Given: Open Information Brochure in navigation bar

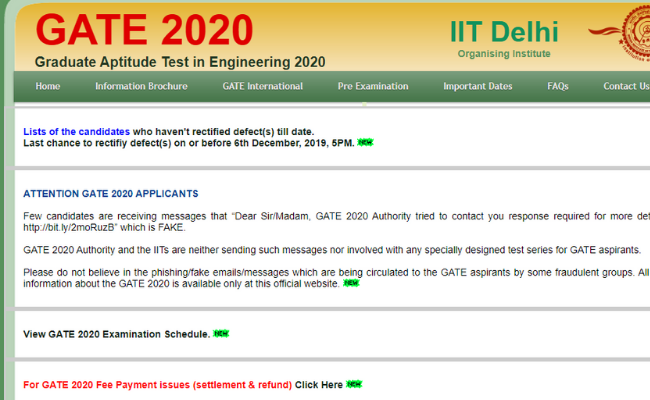Looking at the screenshot, I should pyautogui.click(x=141, y=86).
